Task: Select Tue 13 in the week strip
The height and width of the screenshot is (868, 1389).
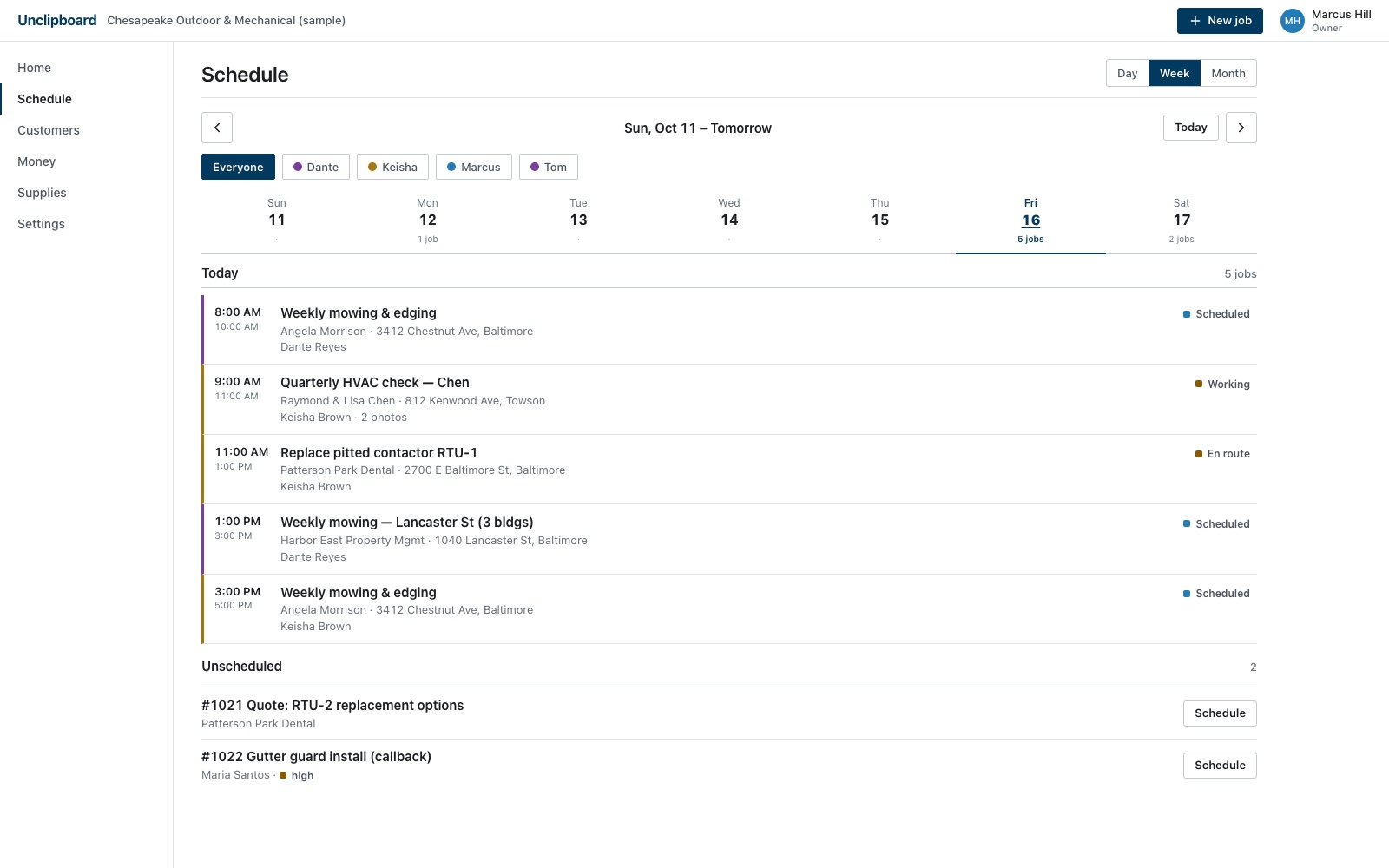Action: tap(578, 221)
